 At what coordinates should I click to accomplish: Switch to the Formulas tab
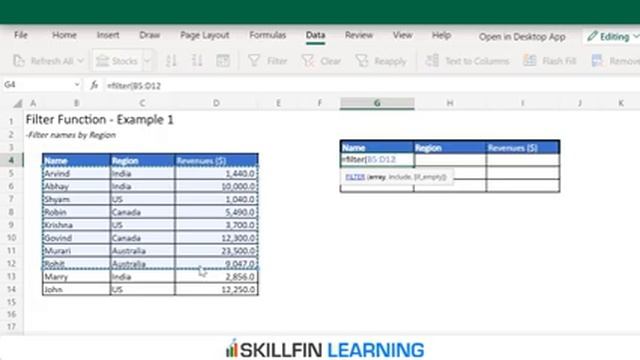coord(267,36)
